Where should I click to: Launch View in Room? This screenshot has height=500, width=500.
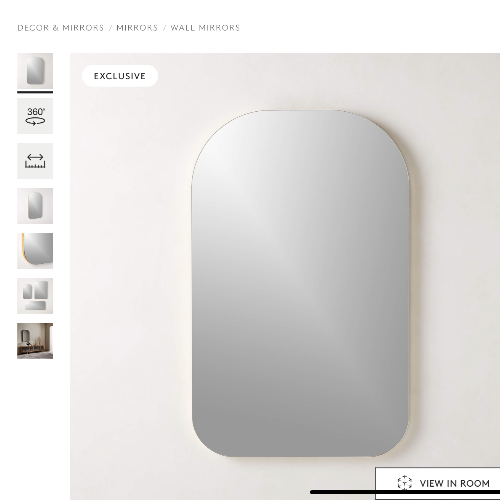(x=438, y=483)
